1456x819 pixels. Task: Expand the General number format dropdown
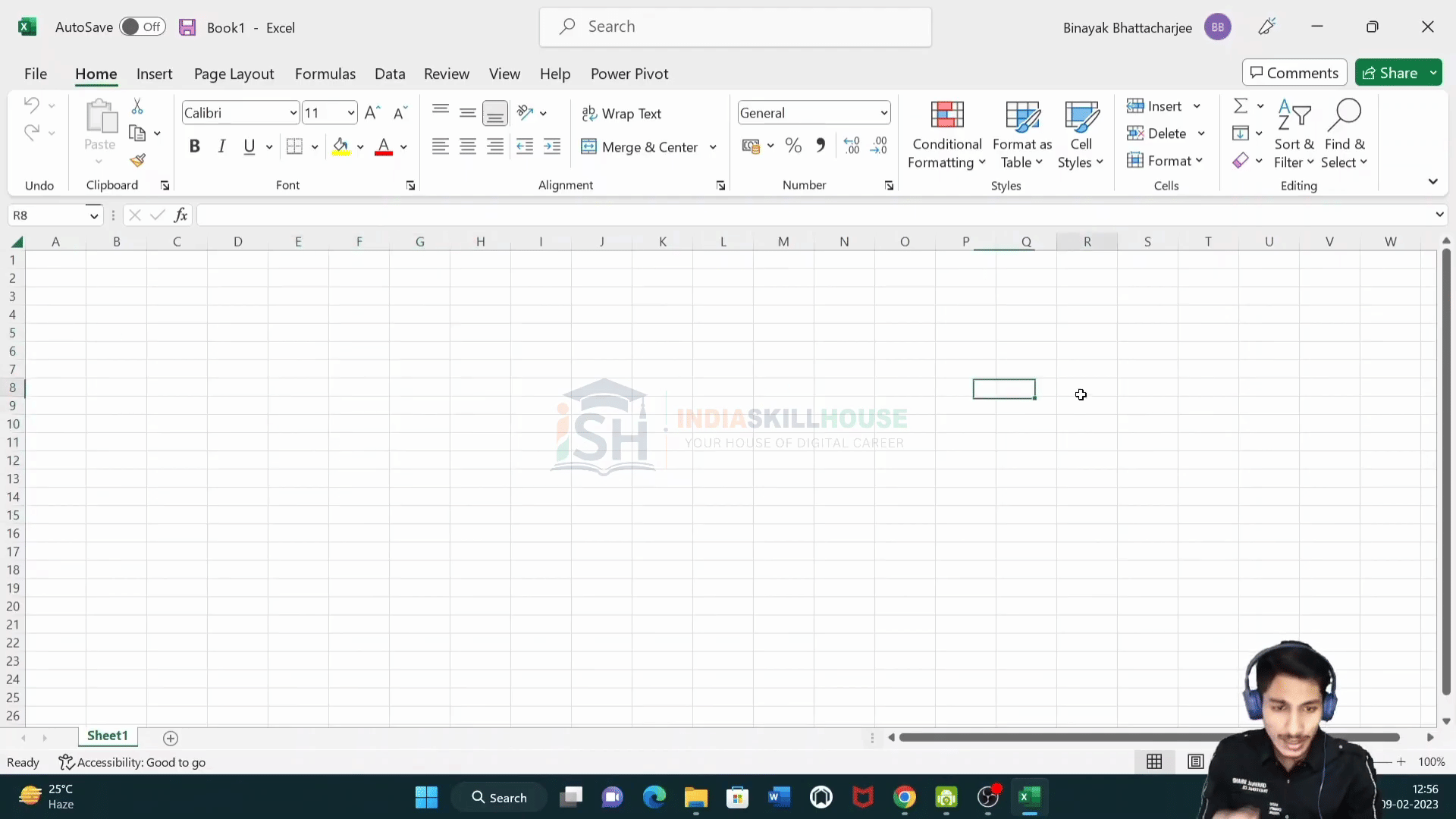pyautogui.click(x=884, y=113)
